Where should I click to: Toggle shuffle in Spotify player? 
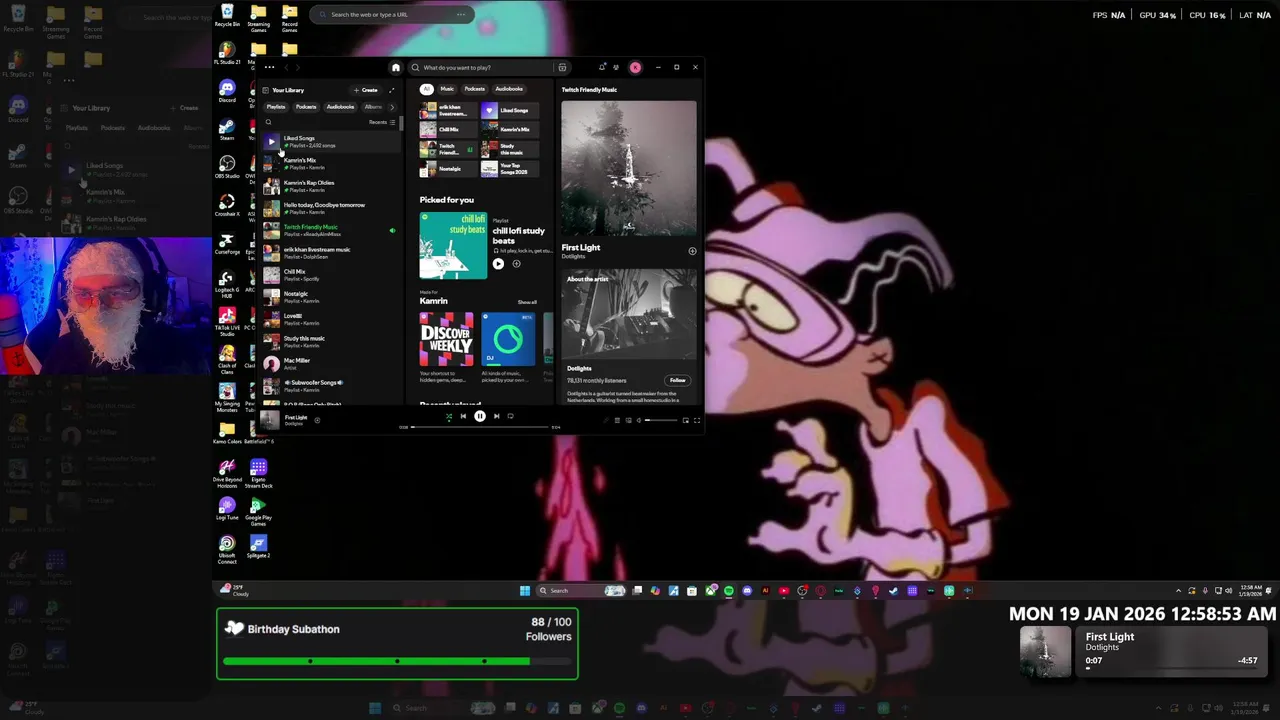tap(449, 416)
